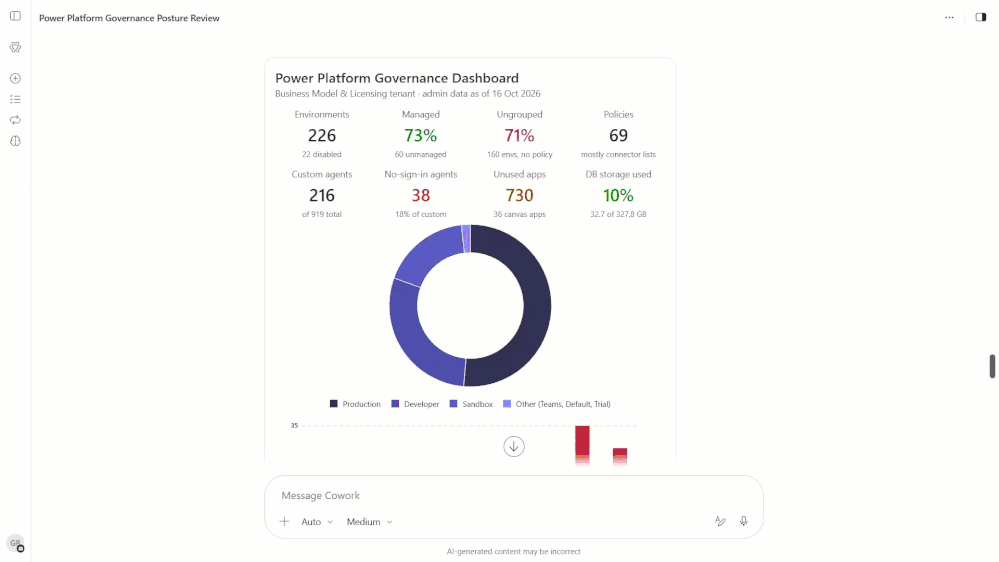Click the Developer legend label text

[421, 404]
